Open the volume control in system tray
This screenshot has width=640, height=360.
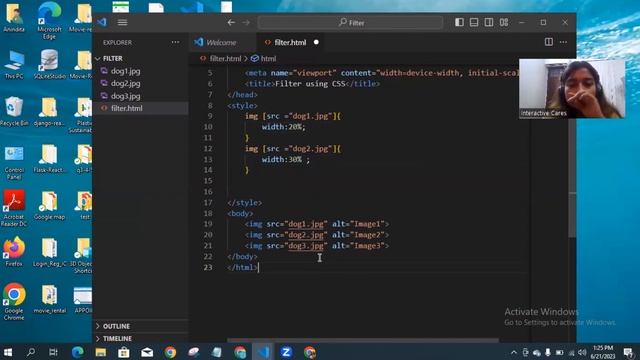point(582,353)
